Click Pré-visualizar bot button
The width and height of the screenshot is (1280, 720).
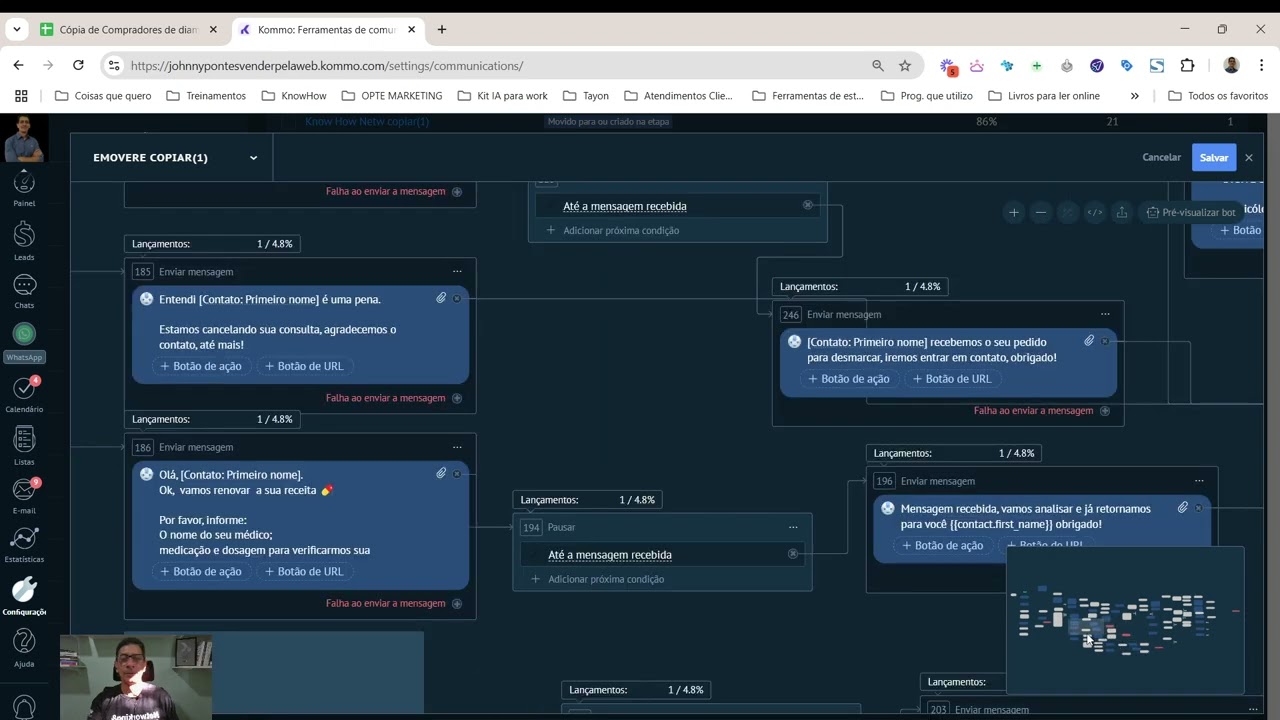[1191, 212]
